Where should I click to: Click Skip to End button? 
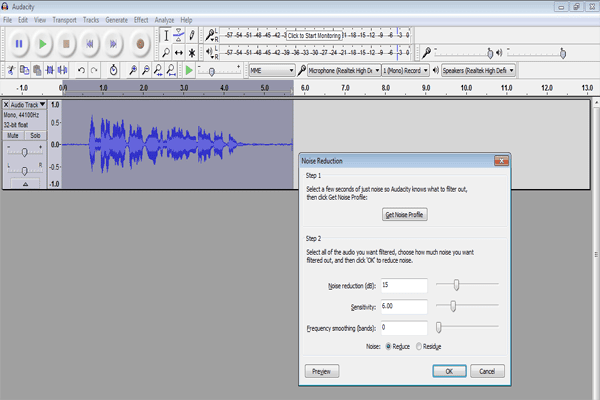pos(113,44)
